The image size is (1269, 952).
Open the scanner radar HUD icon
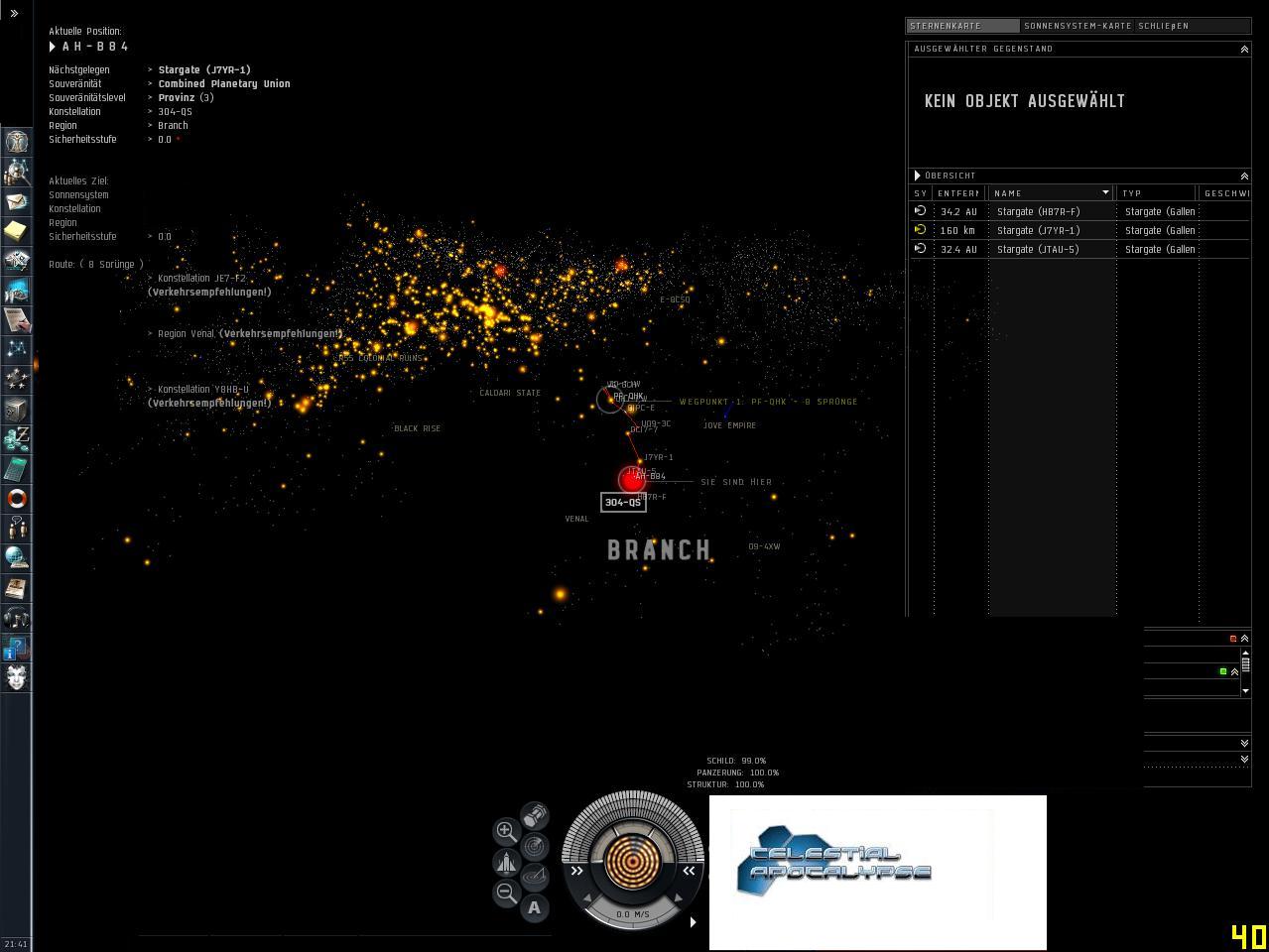pos(534,847)
